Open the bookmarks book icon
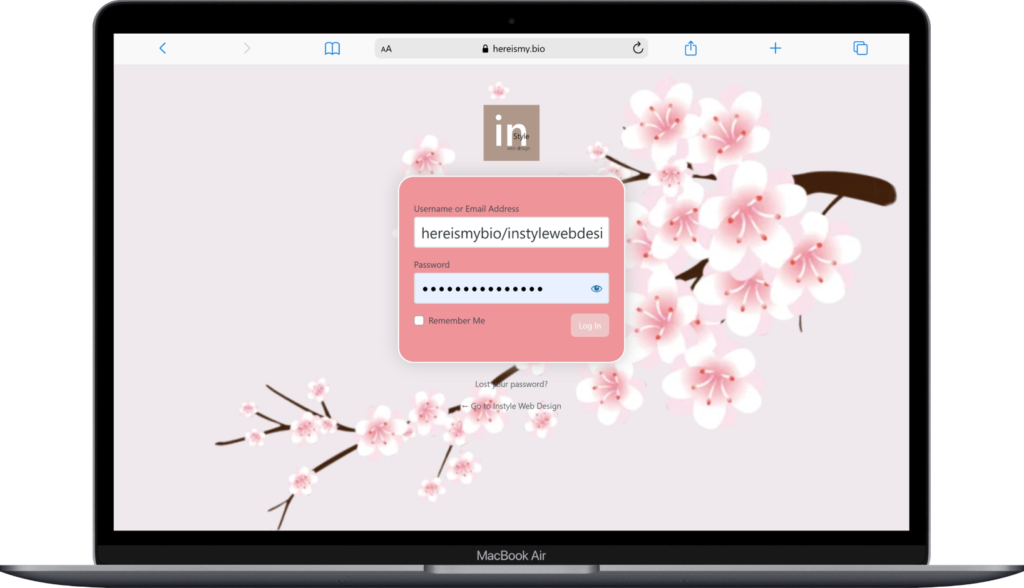 point(332,48)
